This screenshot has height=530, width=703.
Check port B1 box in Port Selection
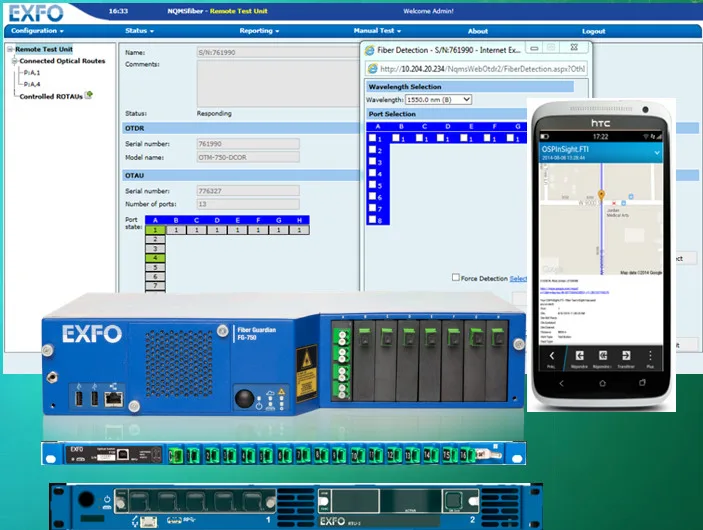[x=395, y=138]
